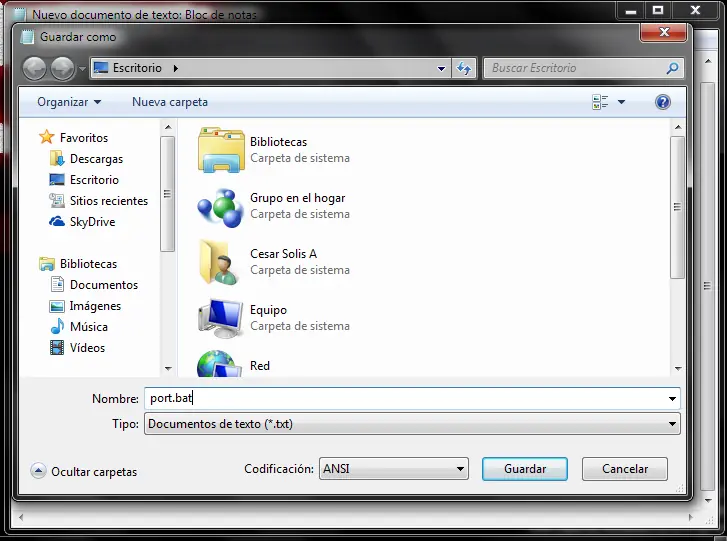Click the navigation pane scroll down arrow
The width and height of the screenshot is (727, 541).
168,369
